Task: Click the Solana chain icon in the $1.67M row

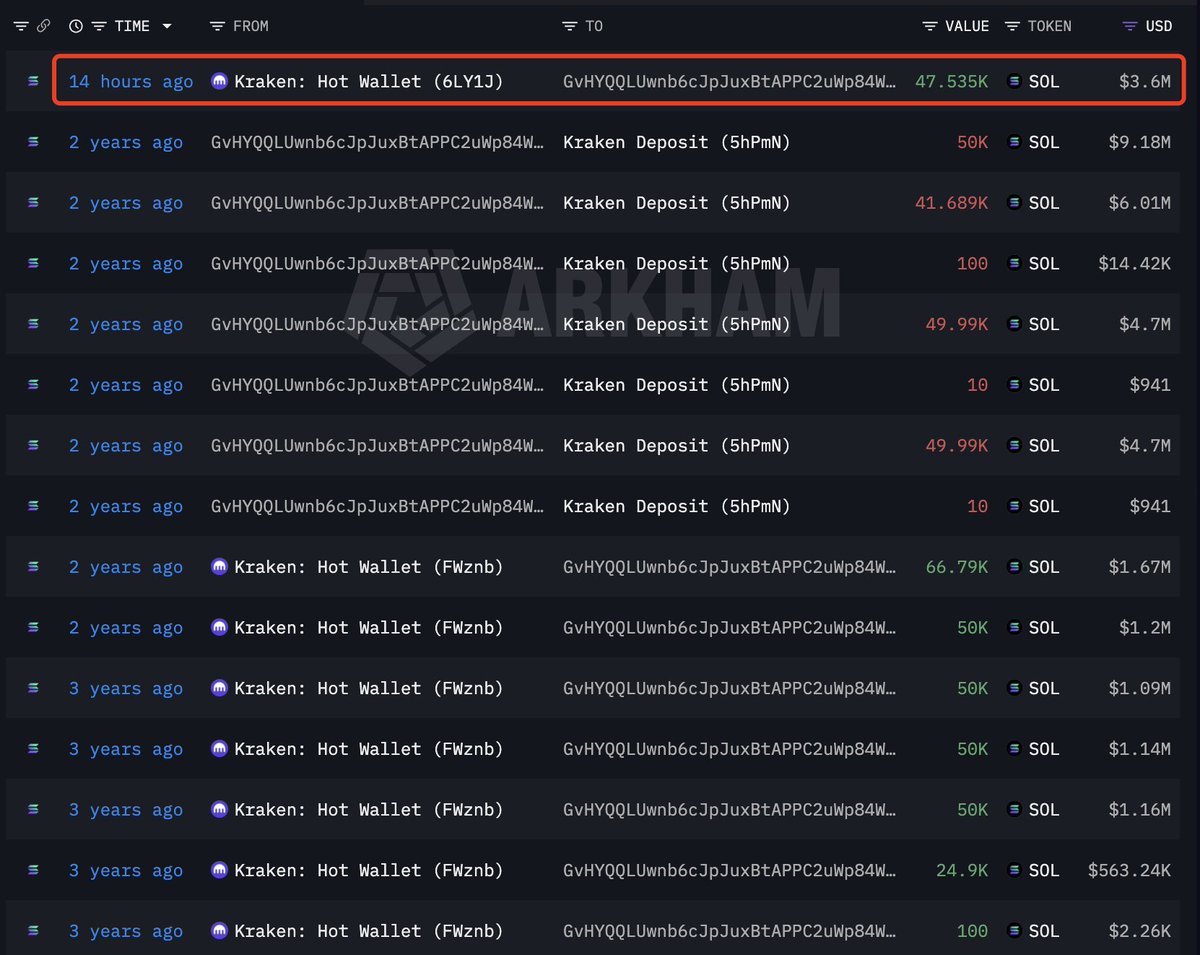Action: click(33, 567)
